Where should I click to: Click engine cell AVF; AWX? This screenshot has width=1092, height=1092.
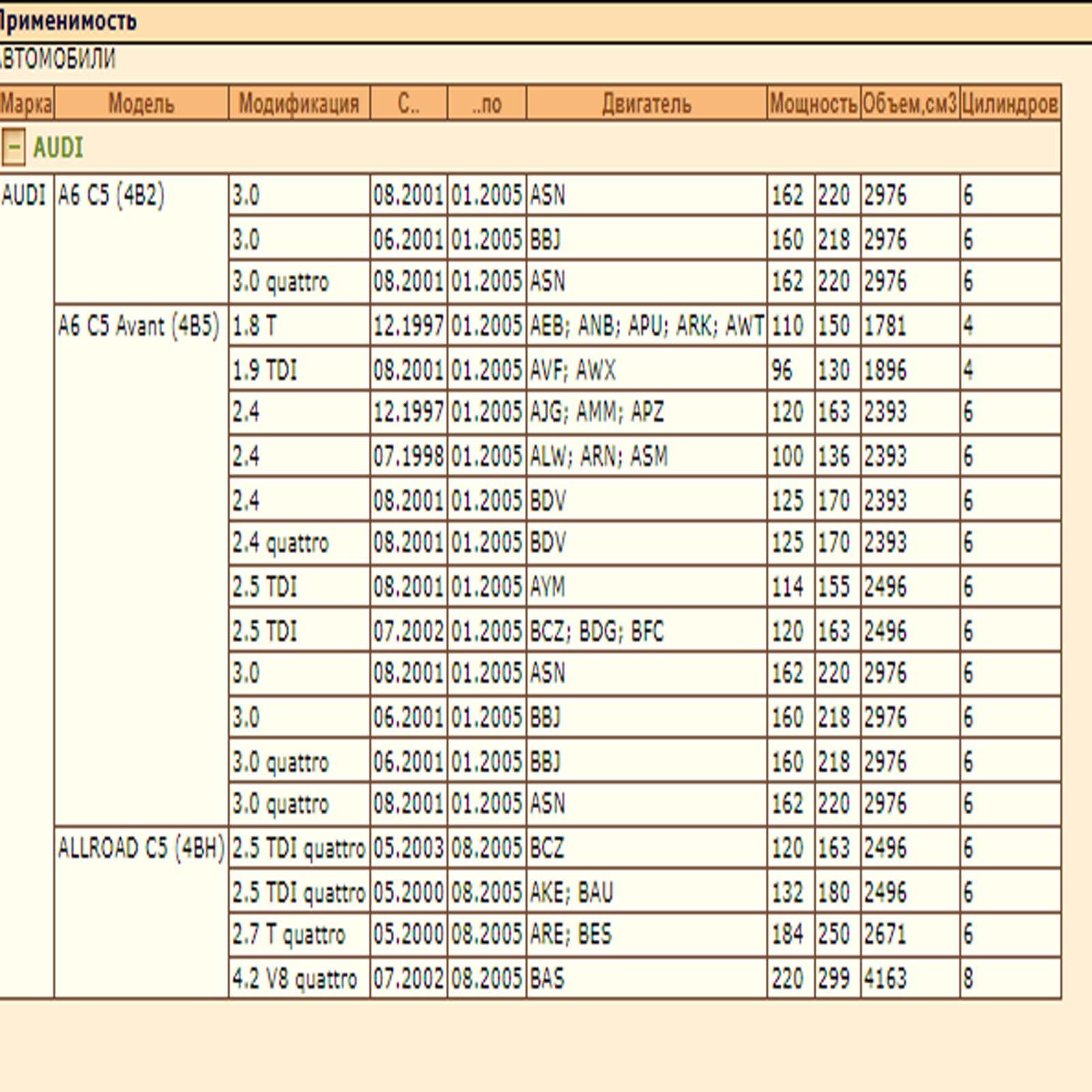(x=646, y=369)
